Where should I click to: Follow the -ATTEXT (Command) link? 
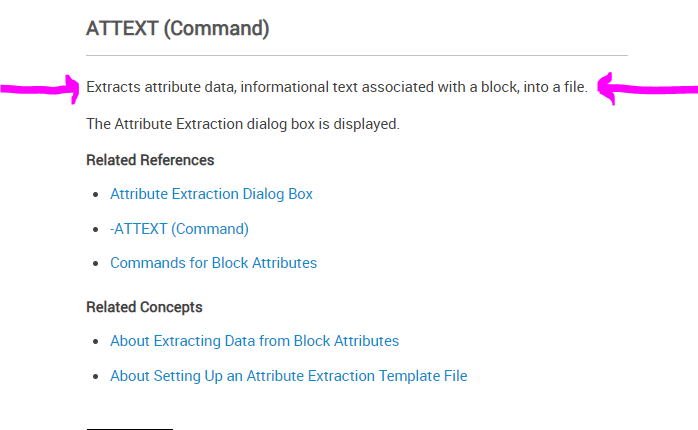pos(179,229)
